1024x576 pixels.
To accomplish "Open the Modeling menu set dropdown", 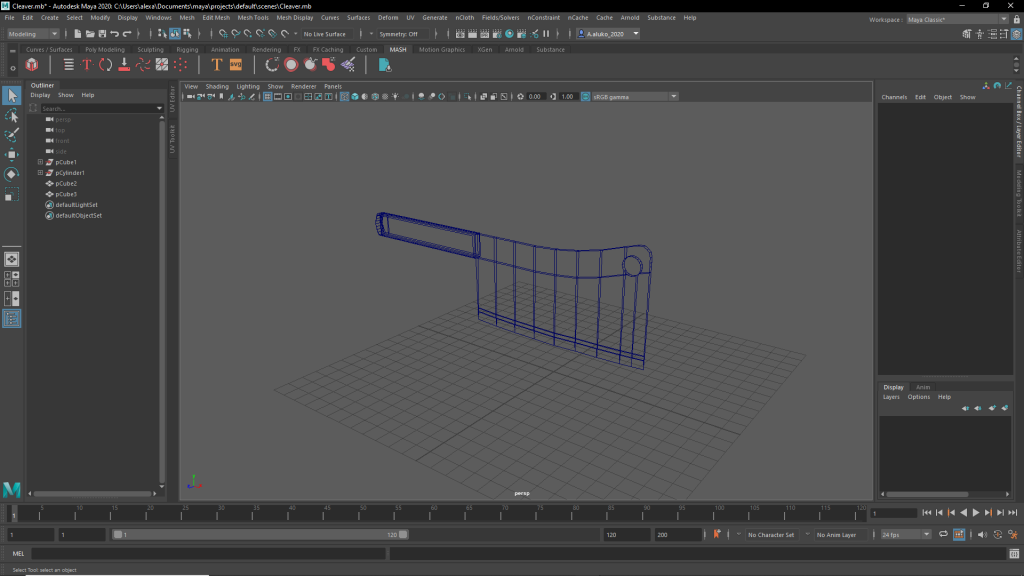I will (x=33, y=34).
